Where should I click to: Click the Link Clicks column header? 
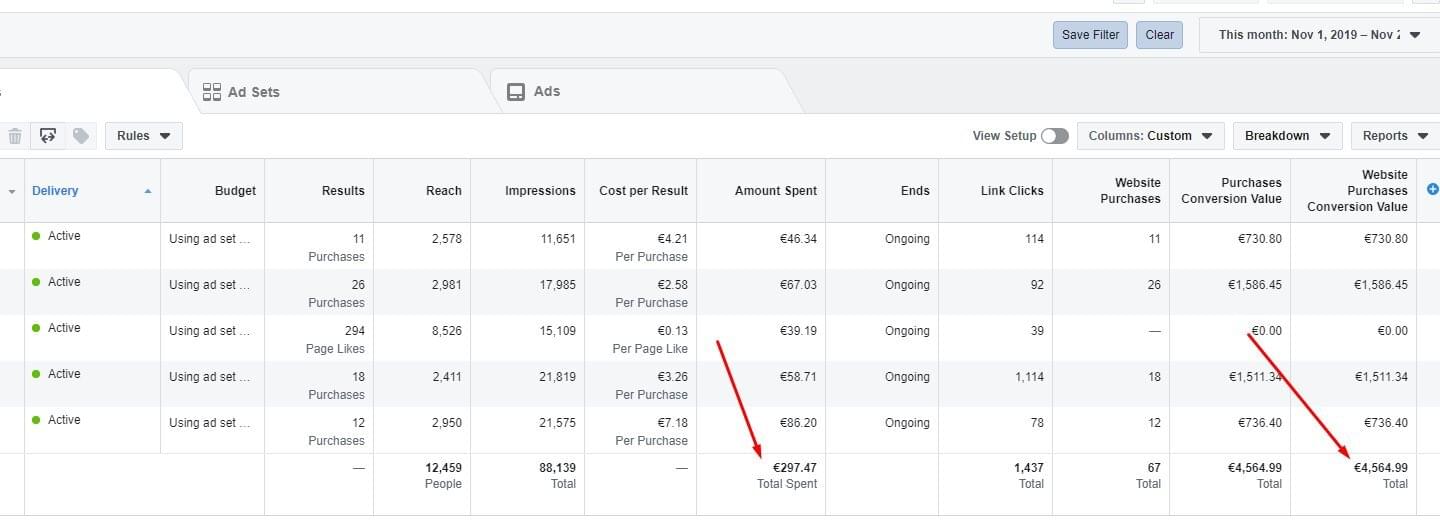click(1011, 191)
